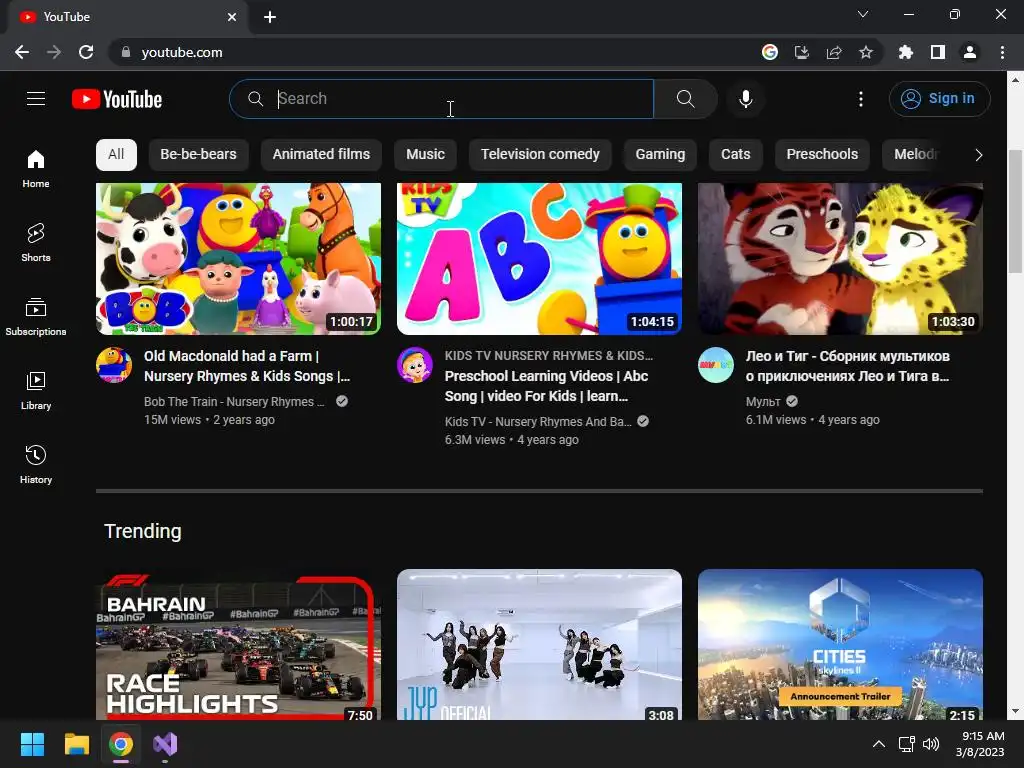This screenshot has height=768, width=1024.
Task: Open Visual Studio from the taskbar
Action: click(165, 744)
